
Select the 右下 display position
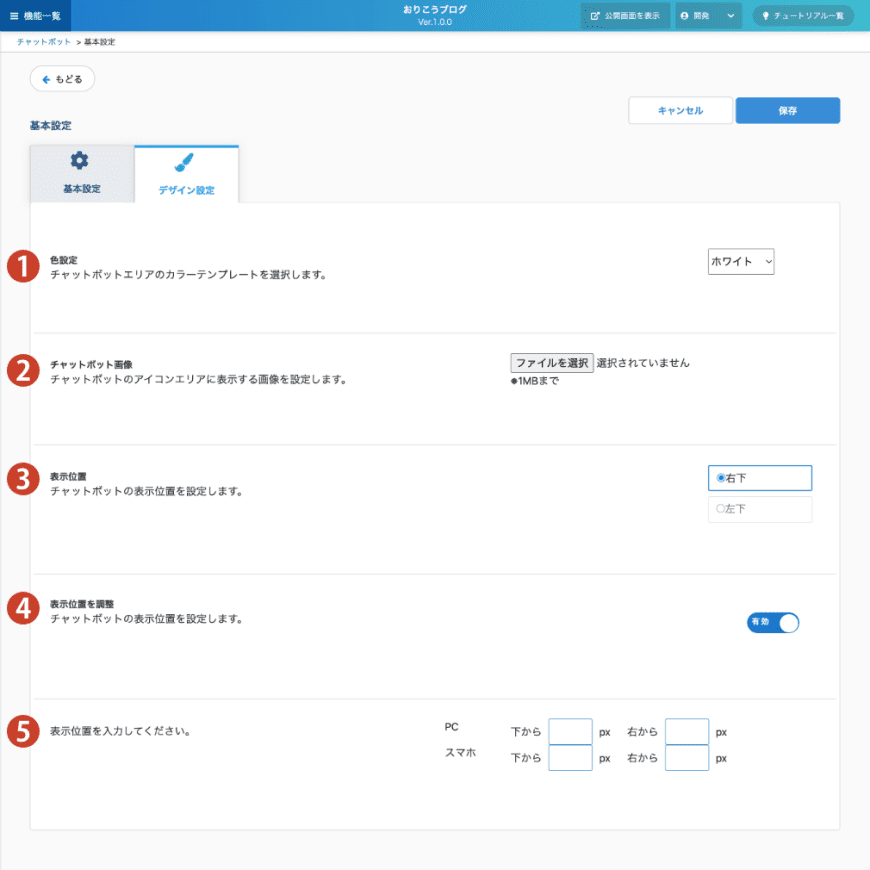[759, 478]
